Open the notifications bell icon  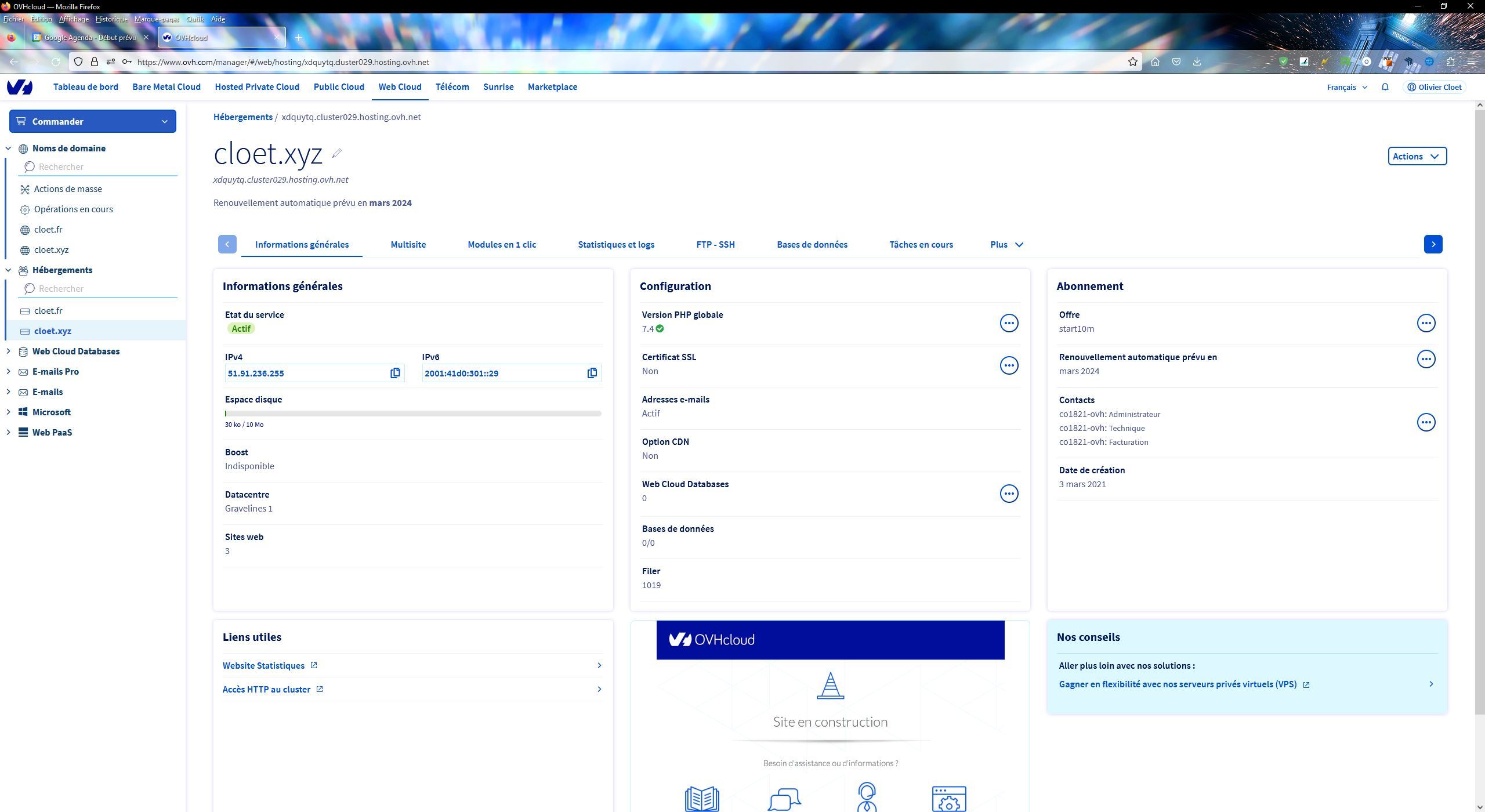[1385, 87]
